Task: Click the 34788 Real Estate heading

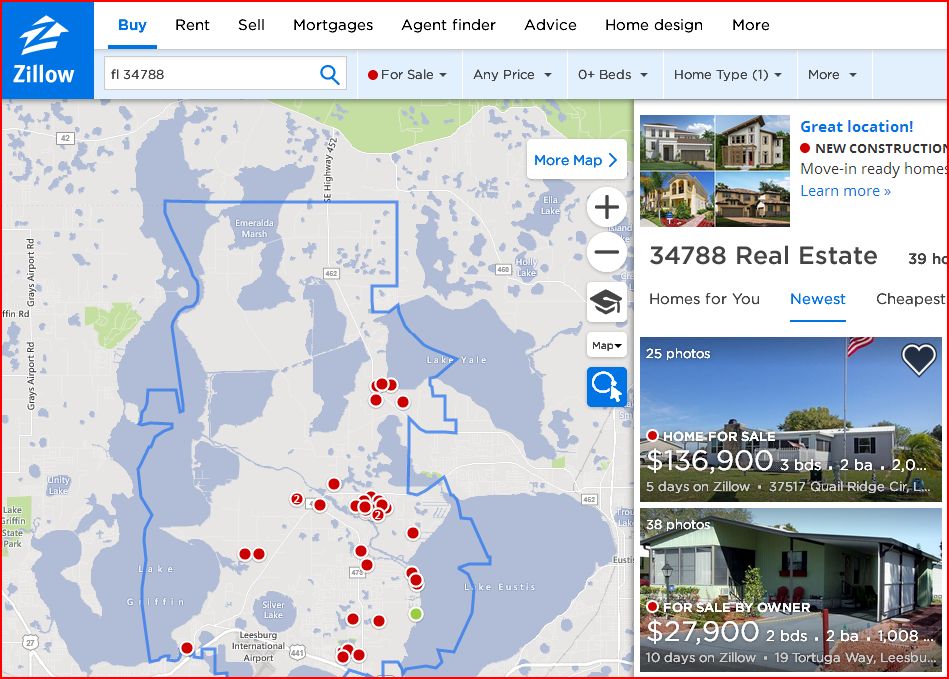Action: click(x=763, y=255)
